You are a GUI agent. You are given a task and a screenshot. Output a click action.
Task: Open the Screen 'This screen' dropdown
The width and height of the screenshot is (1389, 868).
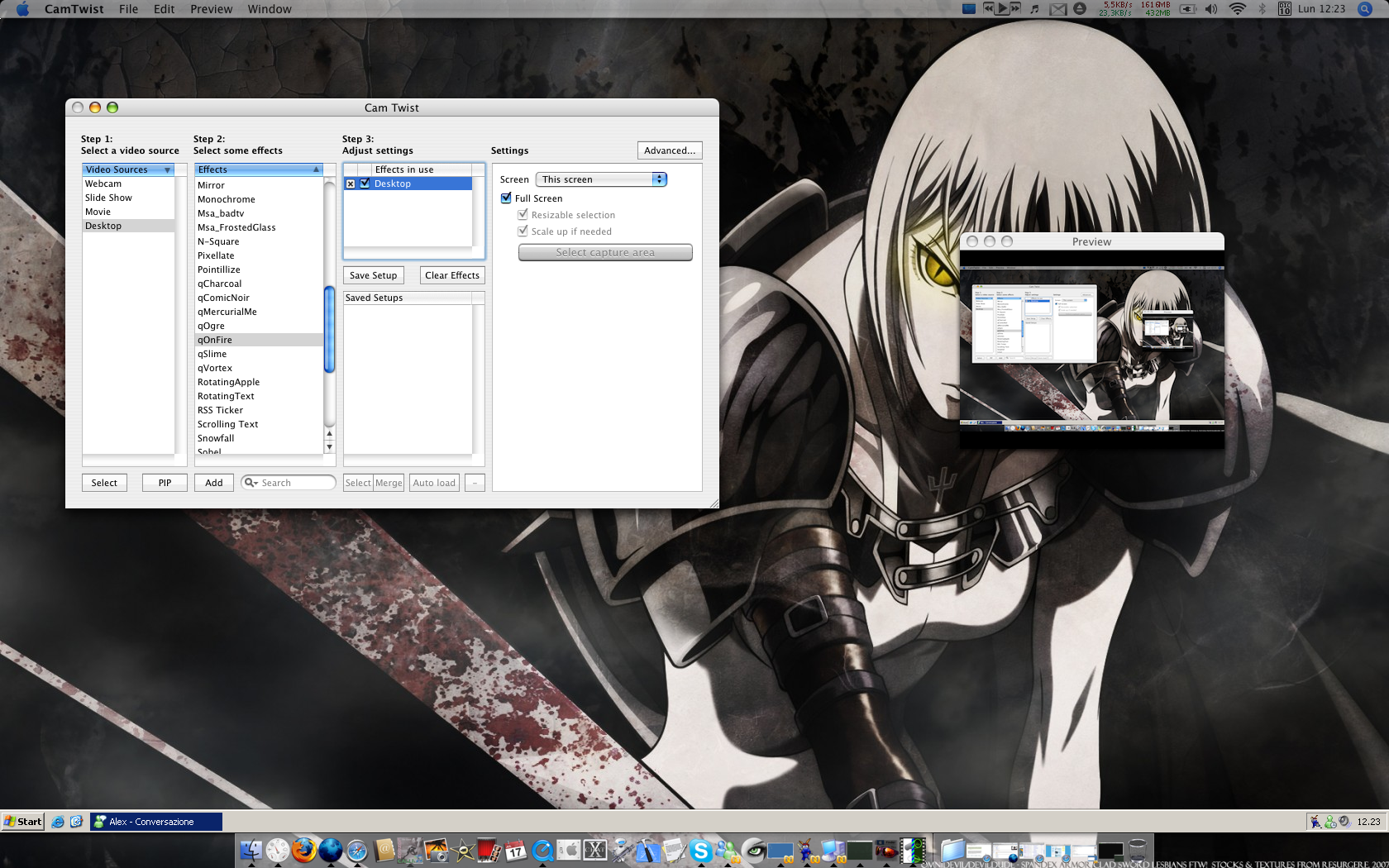pos(601,179)
